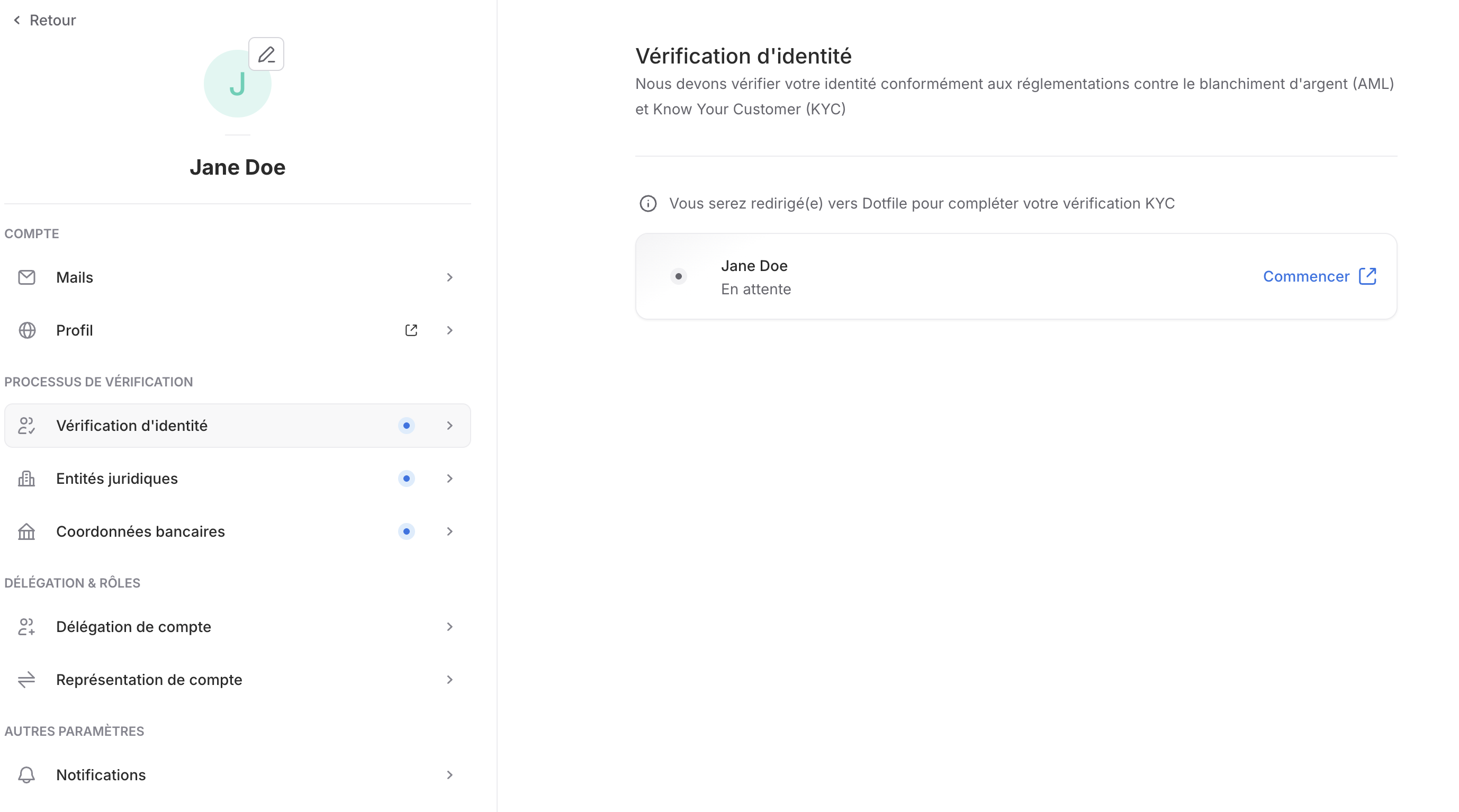Expand the Entités juridiques row chevron
This screenshot has height=812, width=1459.
pyautogui.click(x=449, y=479)
